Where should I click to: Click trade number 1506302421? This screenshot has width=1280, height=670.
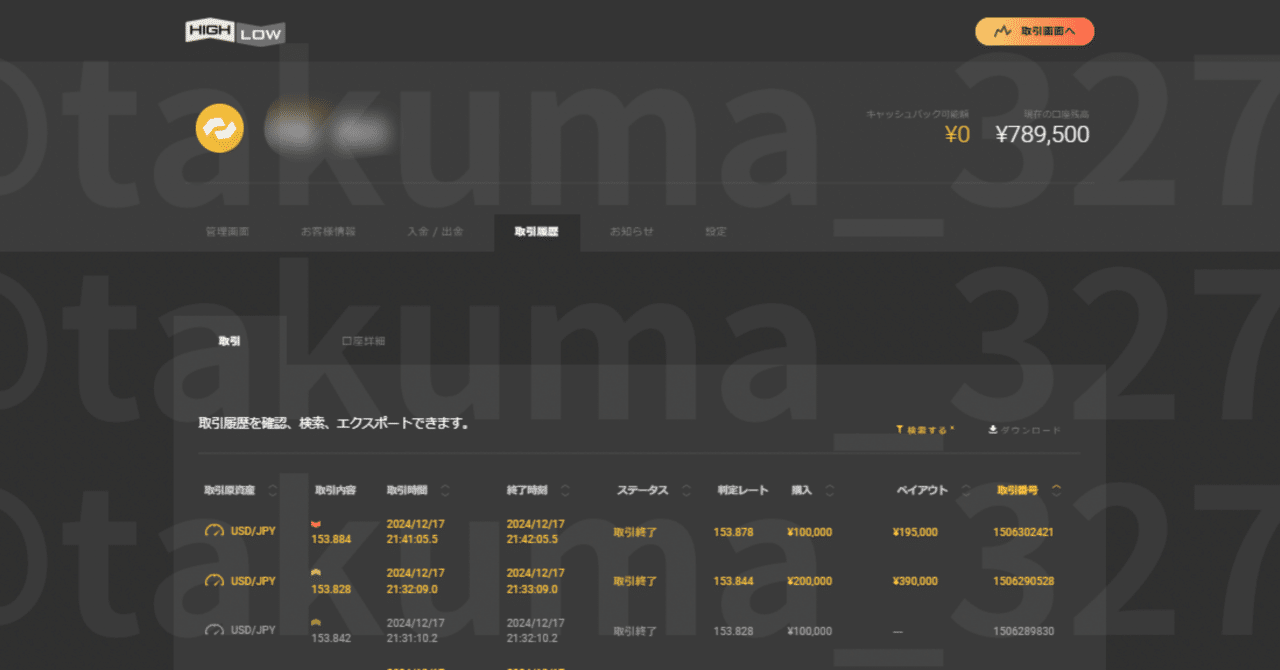1023,532
